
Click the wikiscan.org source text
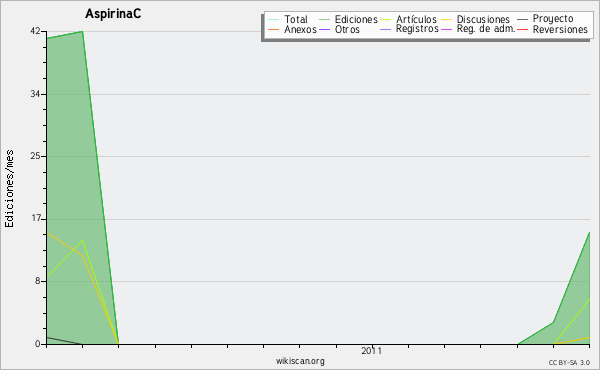[300, 361]
